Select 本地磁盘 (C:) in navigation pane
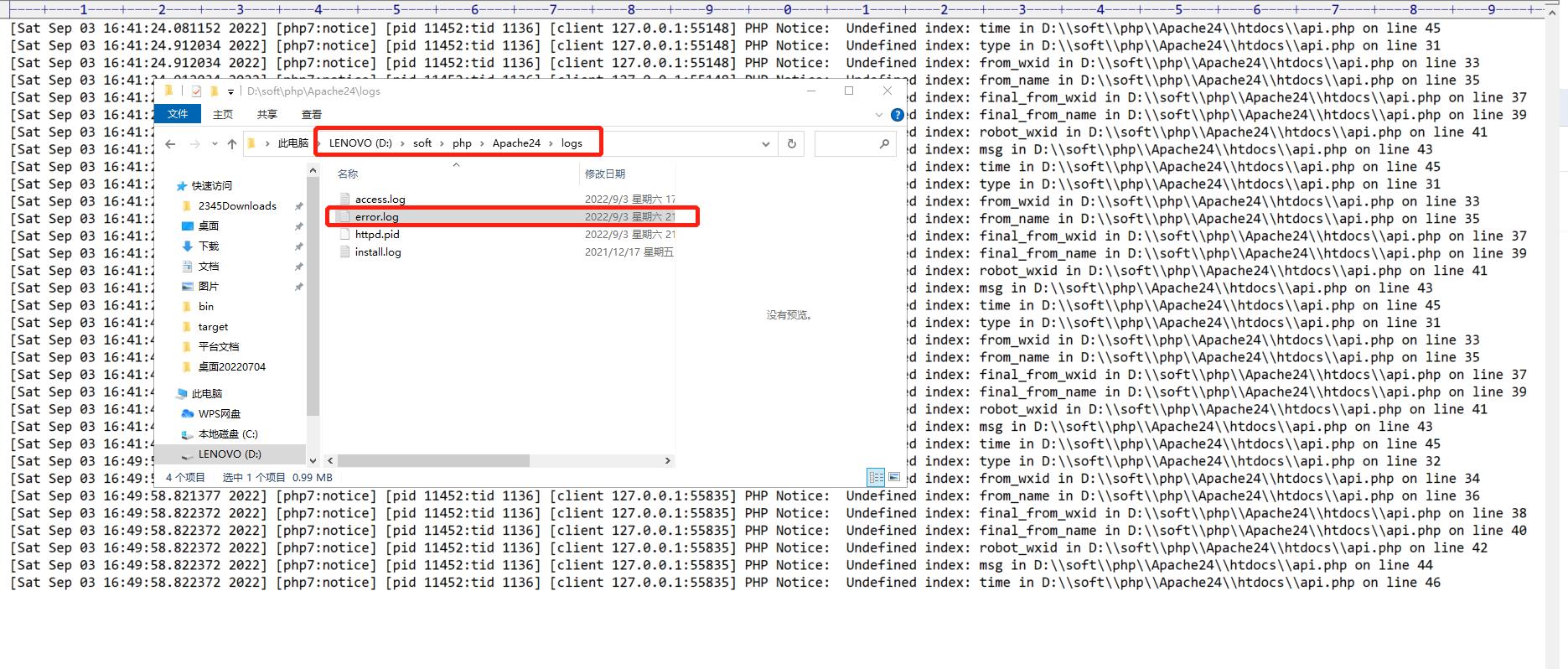The width and height of the screenshot is (1568, 669). [x=228, y=434]
